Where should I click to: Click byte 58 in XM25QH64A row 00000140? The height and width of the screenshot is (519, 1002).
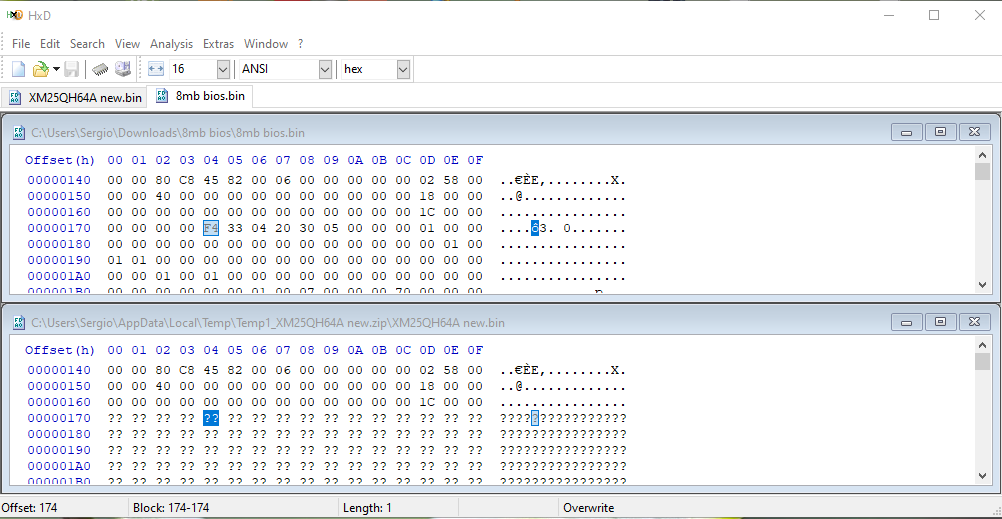(x=451, y=371)
